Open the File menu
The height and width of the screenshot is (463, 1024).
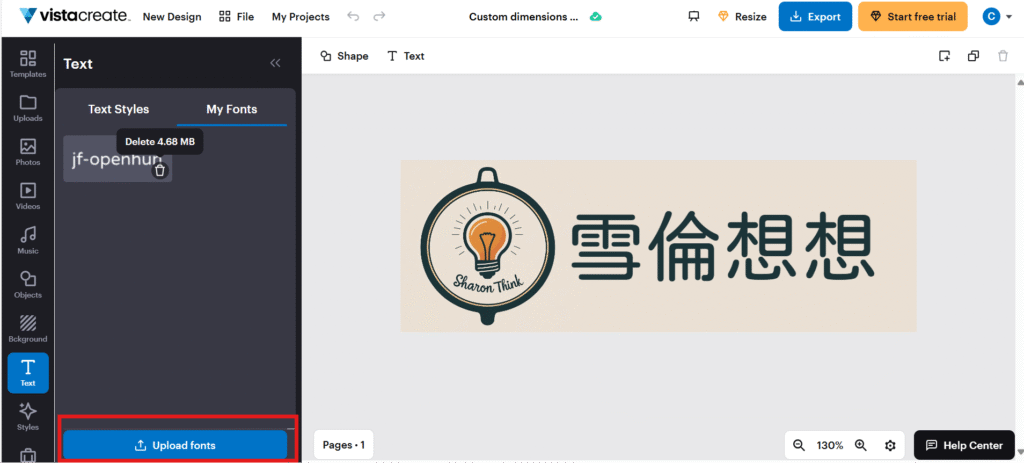point(236,17)
